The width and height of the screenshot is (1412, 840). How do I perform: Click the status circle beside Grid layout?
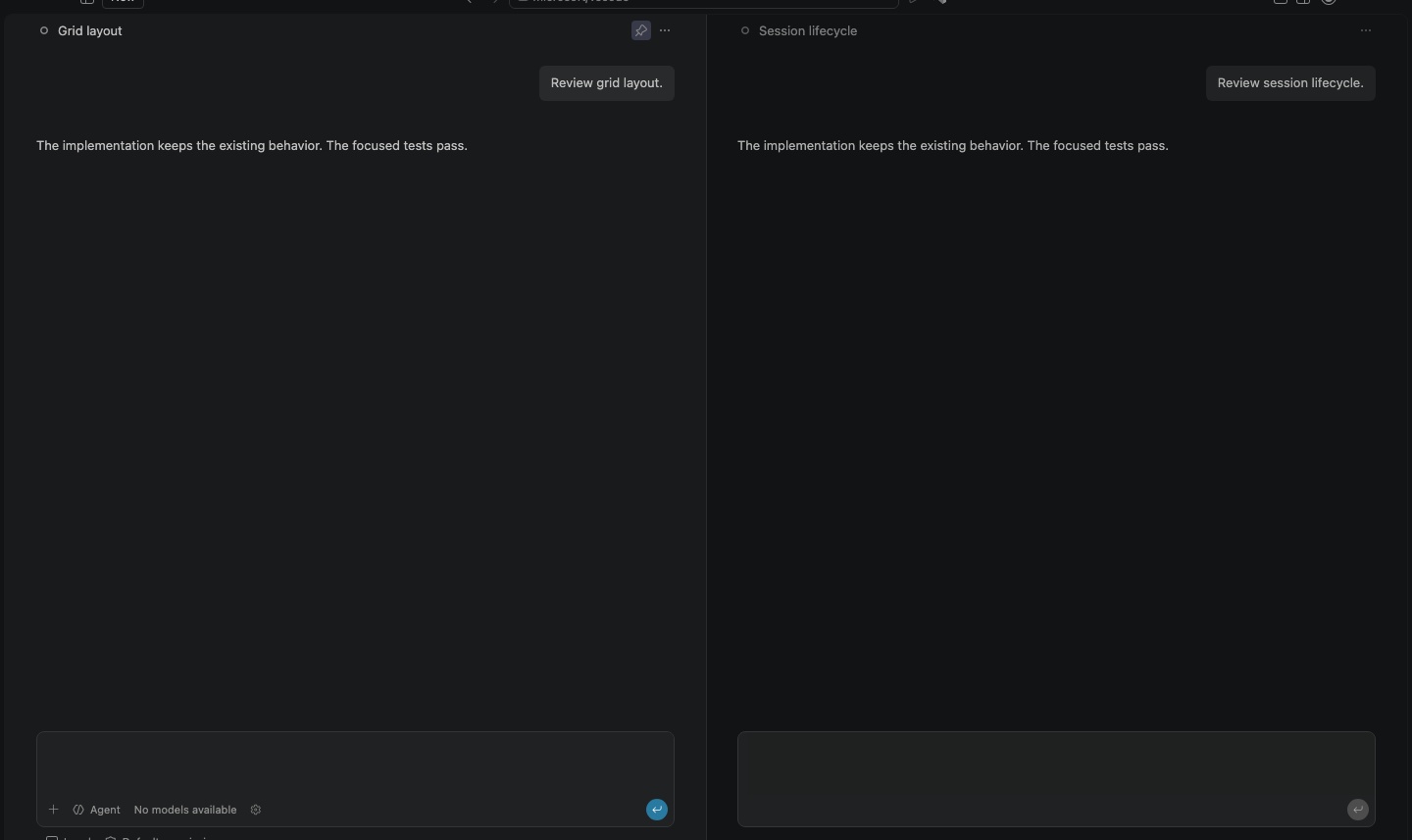(x=44, y=30)
